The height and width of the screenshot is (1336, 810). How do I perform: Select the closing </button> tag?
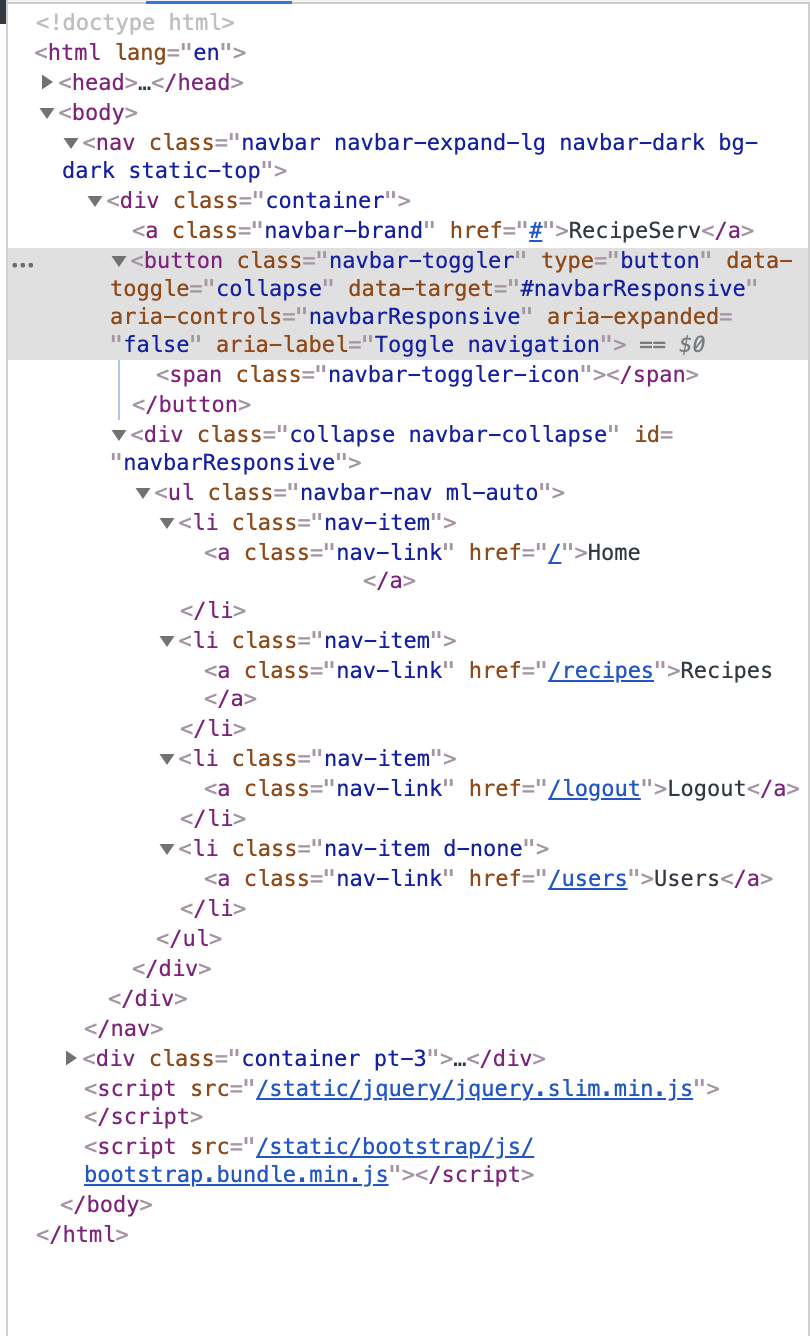pyautogui.click(x=192, y=405)
